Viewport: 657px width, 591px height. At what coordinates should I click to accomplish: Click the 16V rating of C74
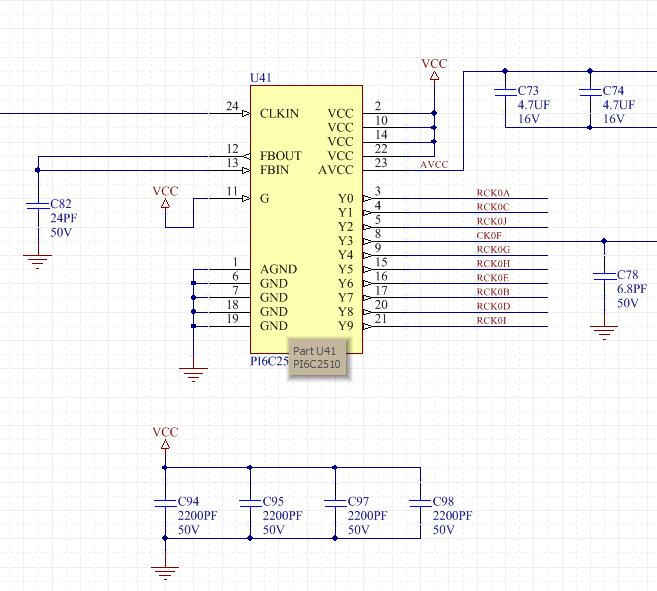[614, 119]
